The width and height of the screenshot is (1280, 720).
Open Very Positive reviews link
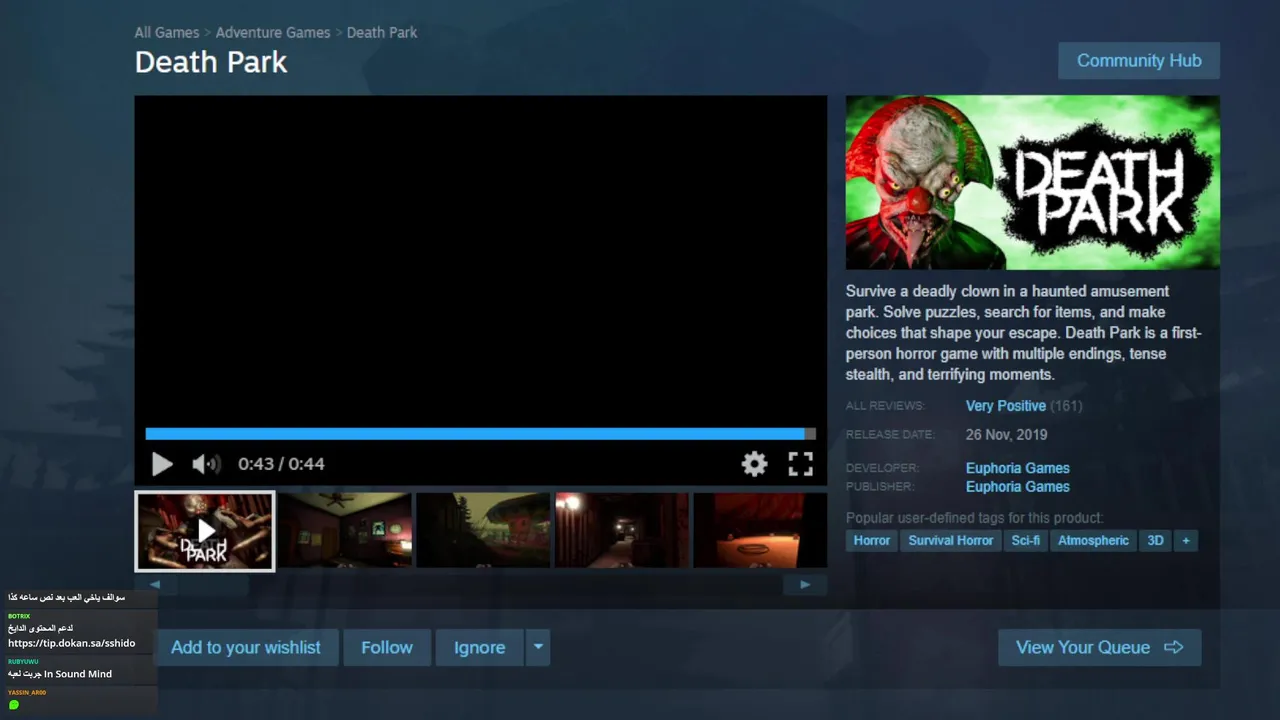coord(1006,406)
